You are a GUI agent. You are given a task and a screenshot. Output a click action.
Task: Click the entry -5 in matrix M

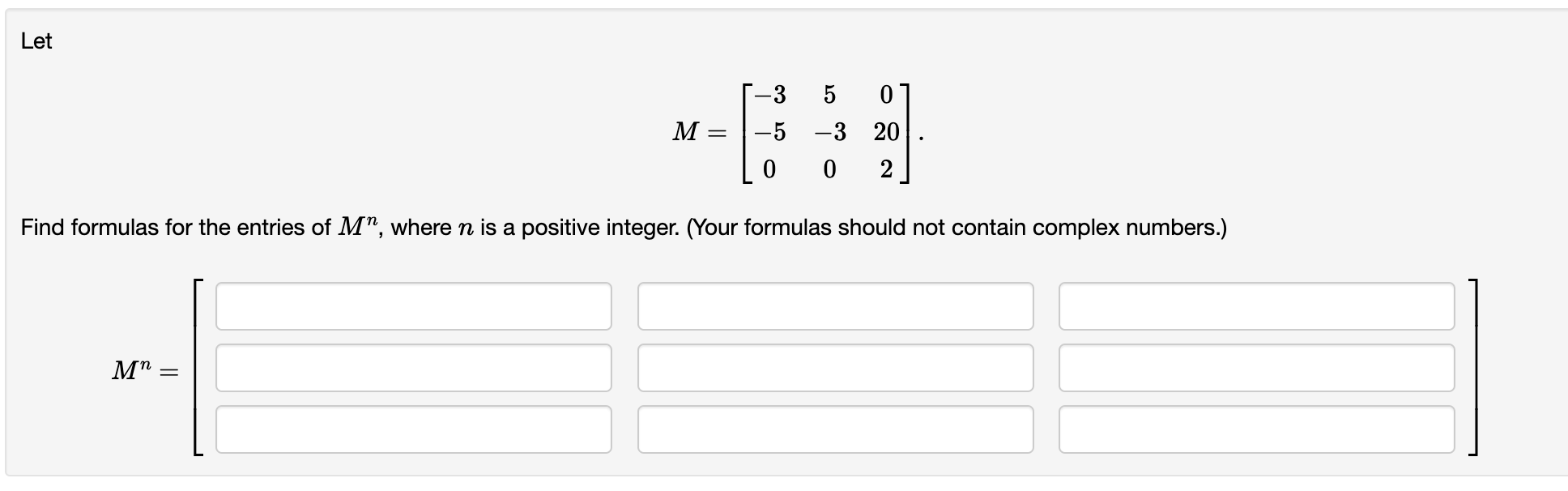click(x=768, y=132)
